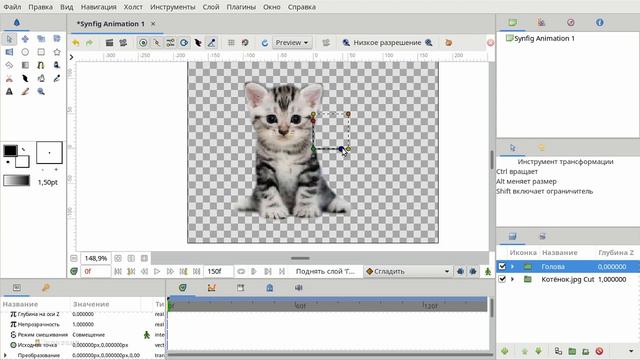Decrease display resolution left of Низкое разрешение
Screen dimensions: 640x360
click(x=346, y=42)
